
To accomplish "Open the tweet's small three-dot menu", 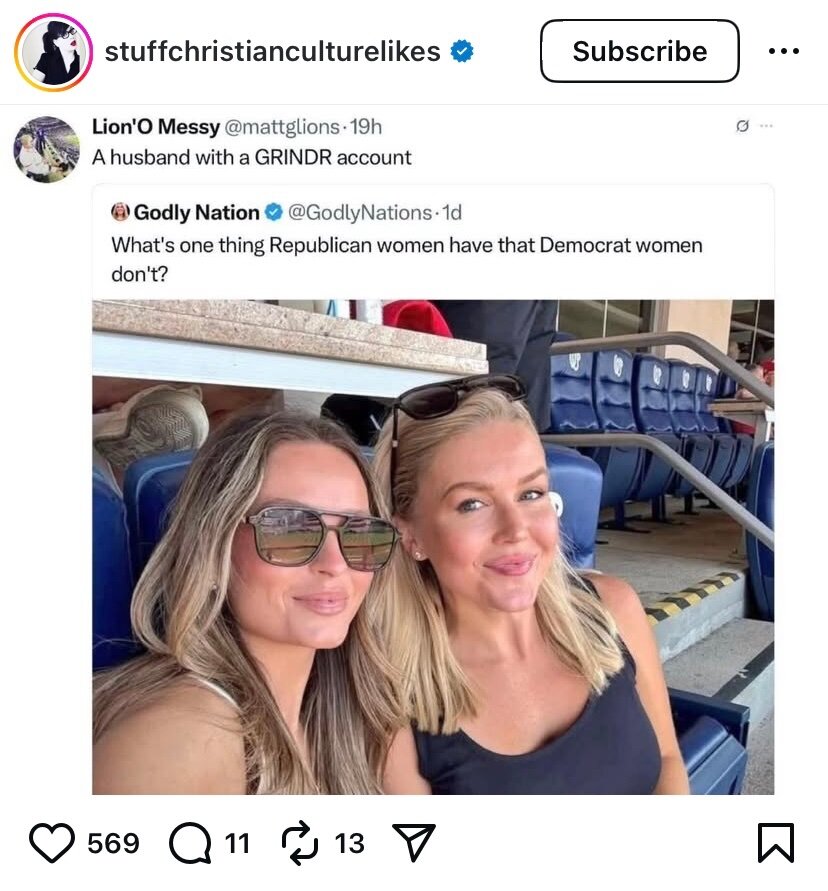I will click(766, 126).
